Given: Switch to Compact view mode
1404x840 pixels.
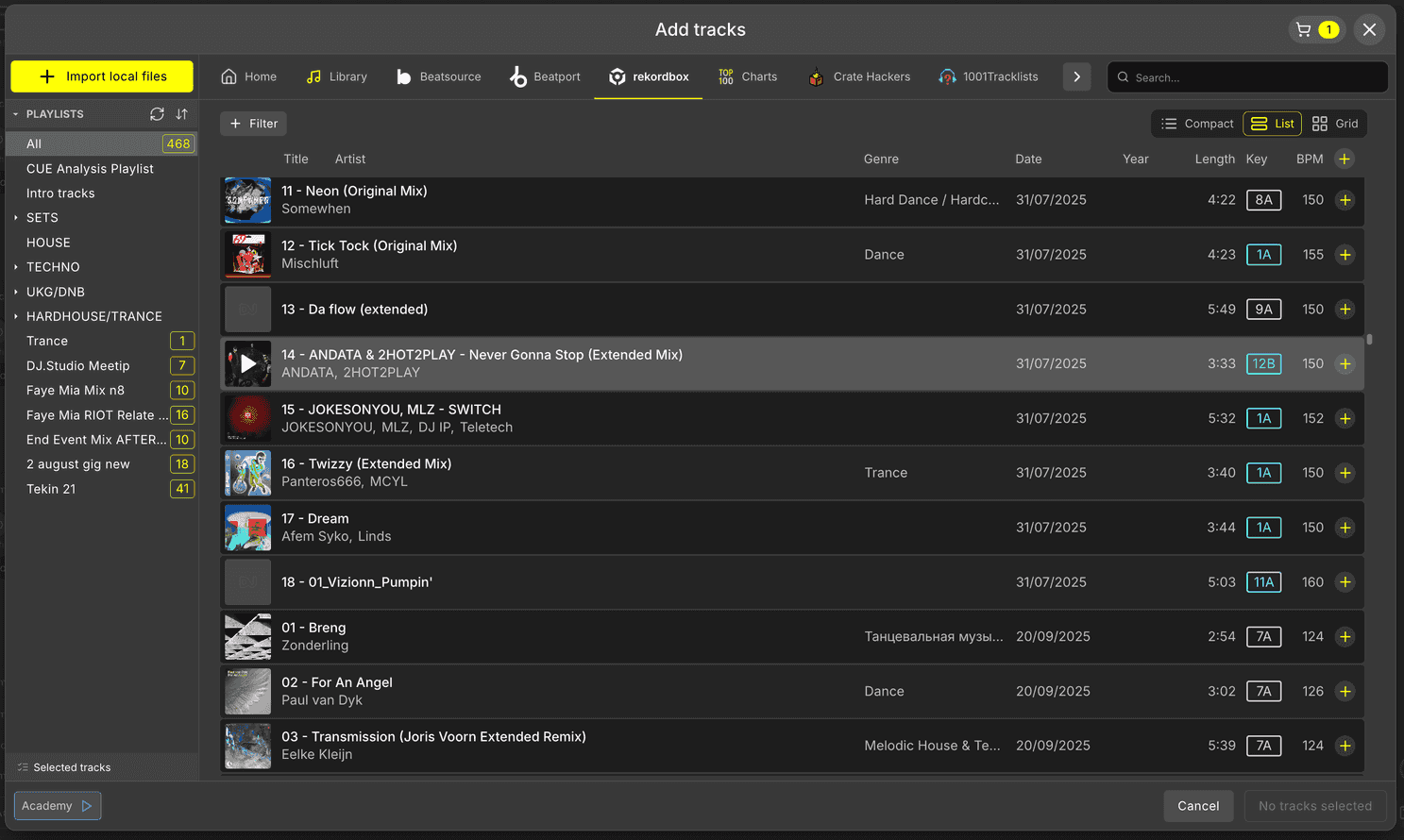Looking at the screenshot, I should (x=1196, y=123).
